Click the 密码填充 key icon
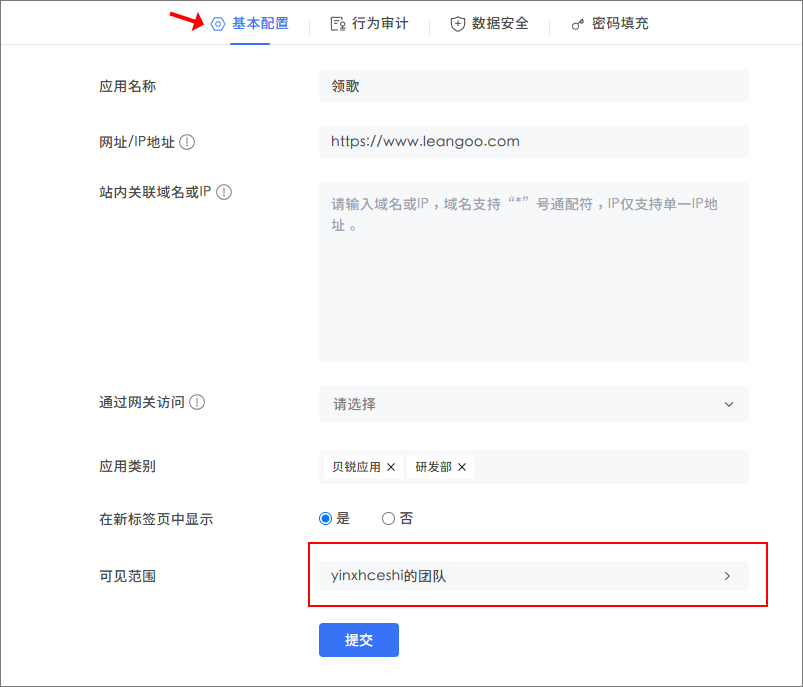The image size is (803, 687). tap(578, 23)
